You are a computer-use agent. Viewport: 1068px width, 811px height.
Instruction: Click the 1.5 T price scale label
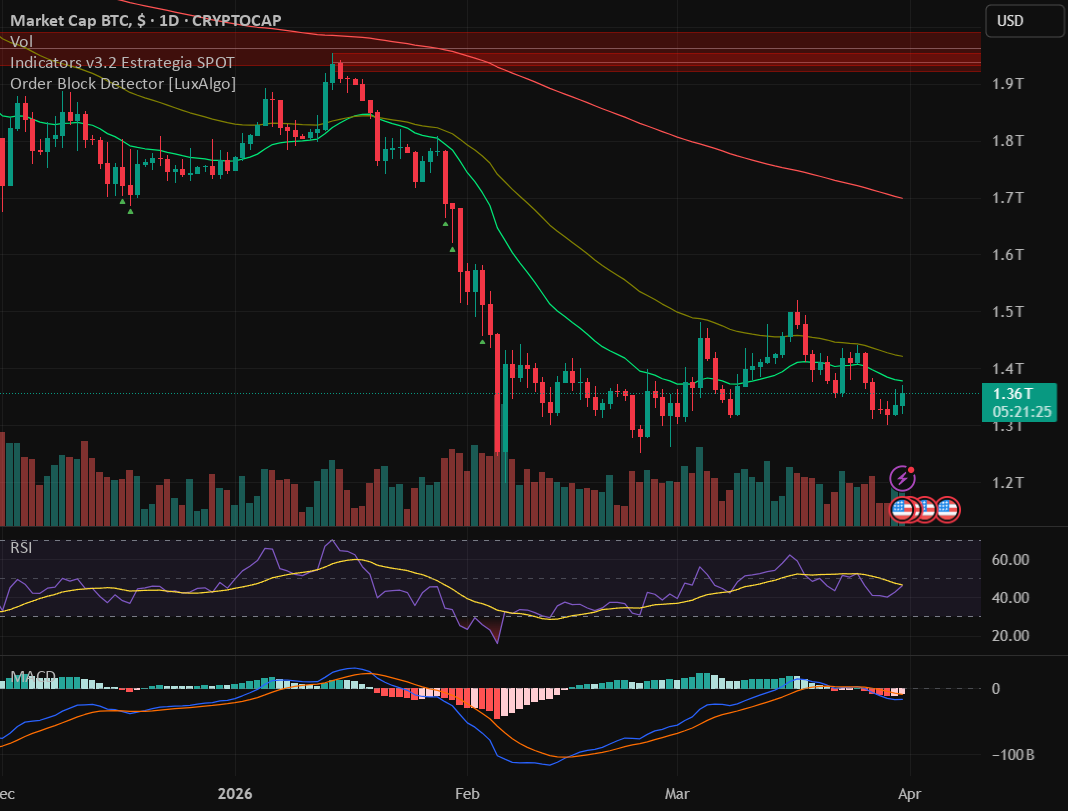[x=1008, y=312]
